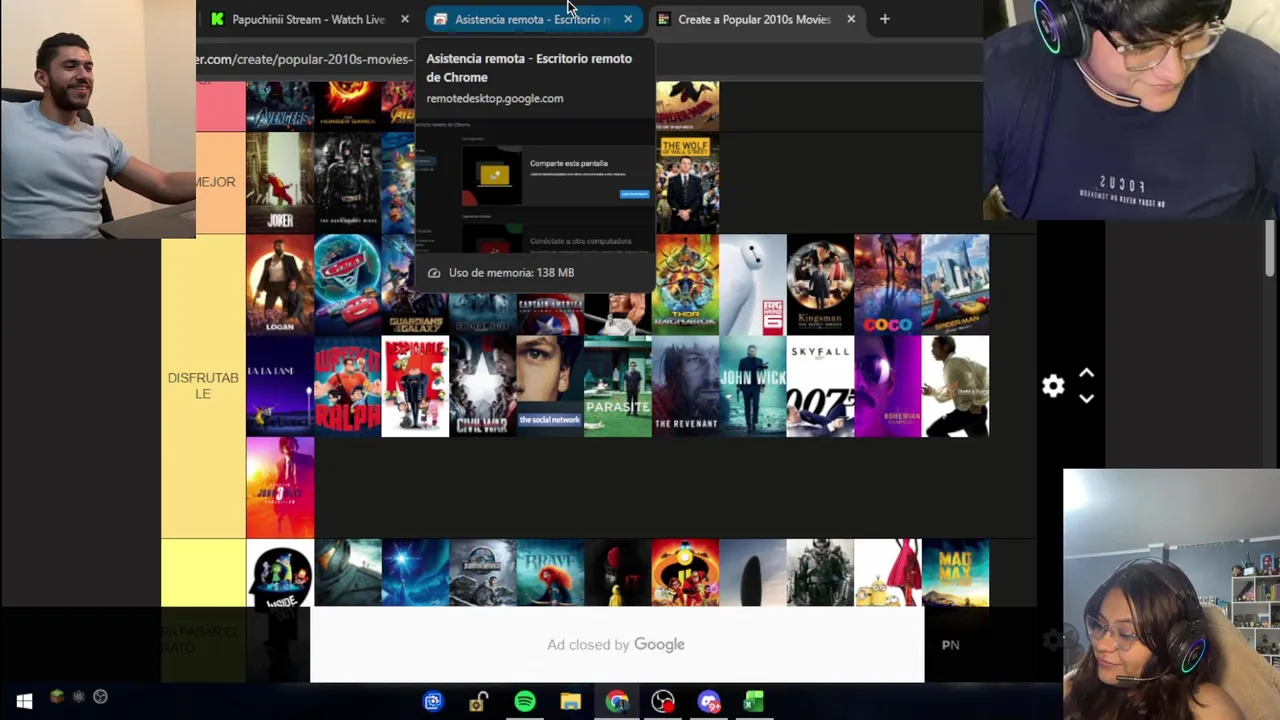Select the Coco movie poster
1280x720 pixels.
(888, 284)
